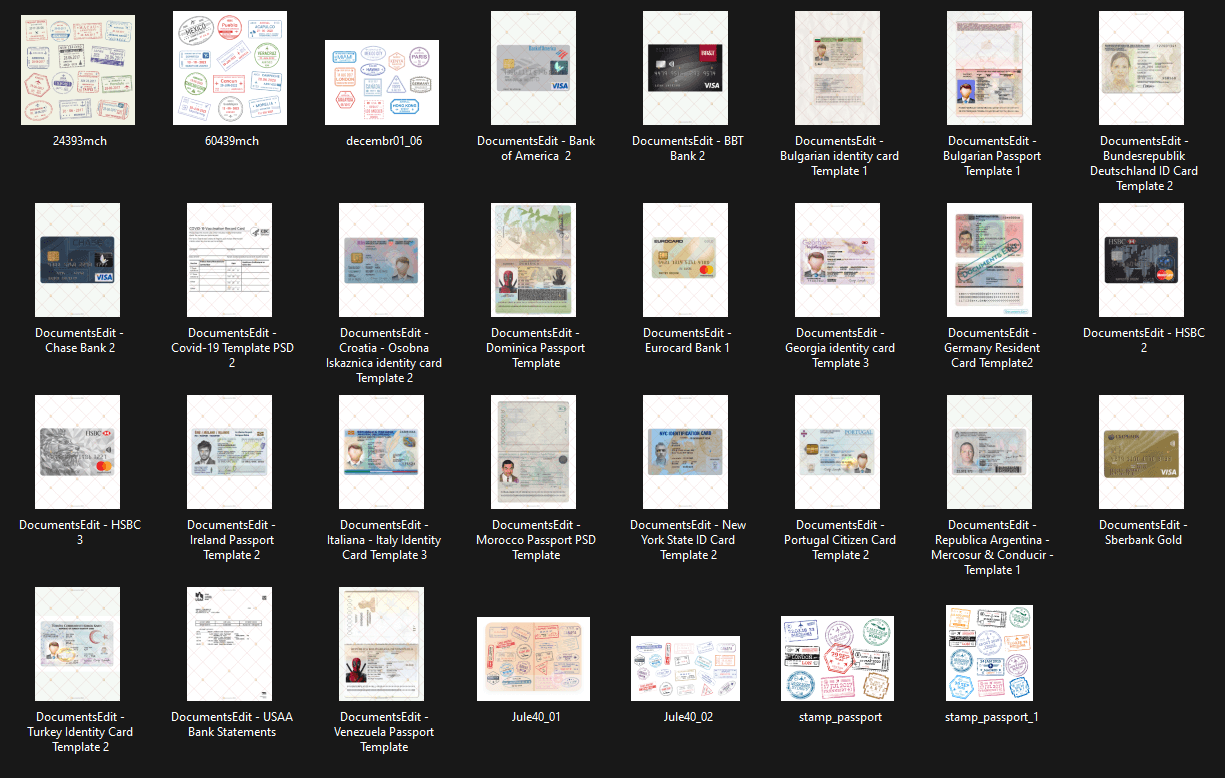This screenshot has width=1225, height=778.
Task: Click the Covid-19 Template PSD 2 file name
Action: point(230,348)
